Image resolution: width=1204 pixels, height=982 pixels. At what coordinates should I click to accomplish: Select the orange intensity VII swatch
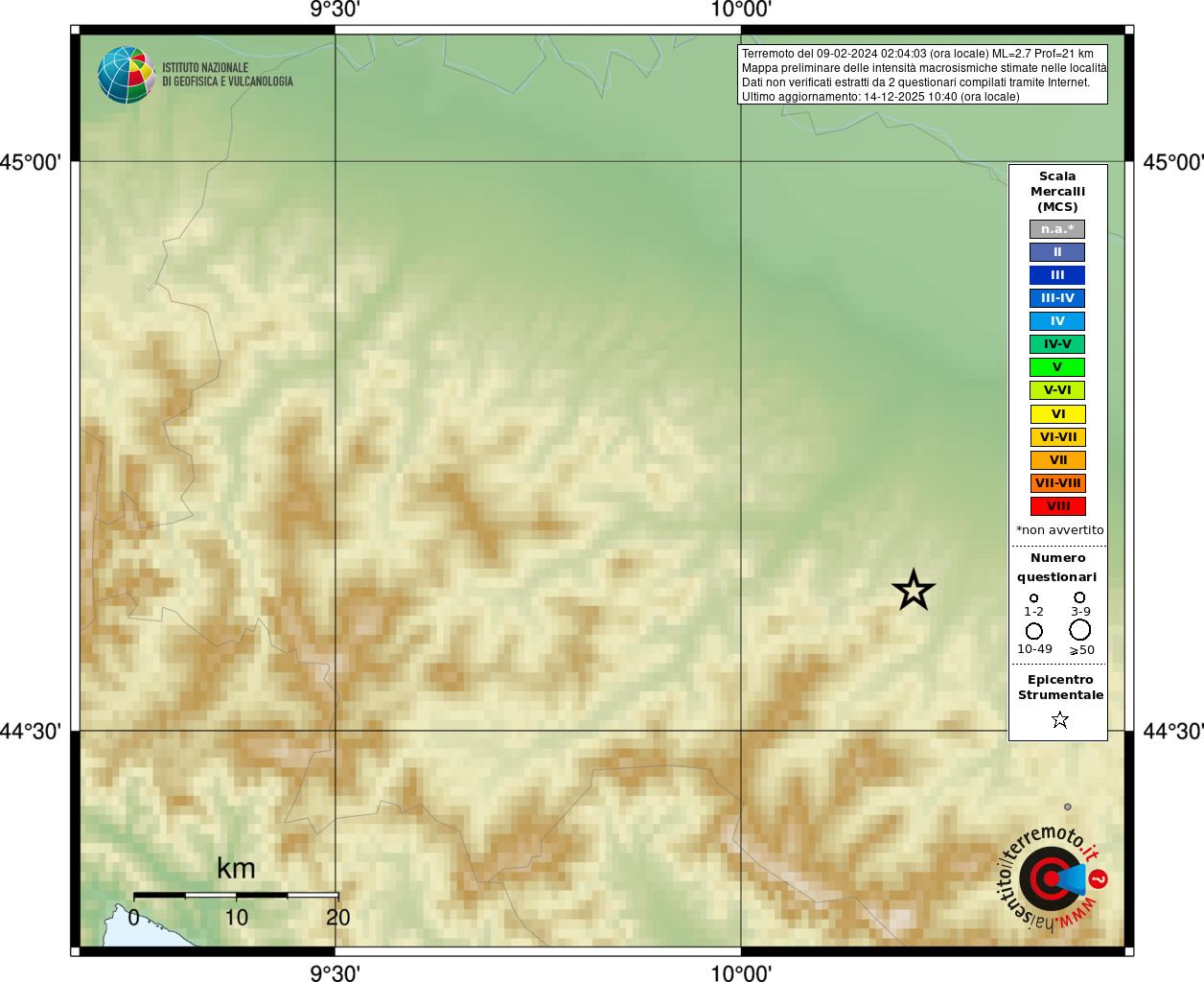click(x=1057, y=460)
